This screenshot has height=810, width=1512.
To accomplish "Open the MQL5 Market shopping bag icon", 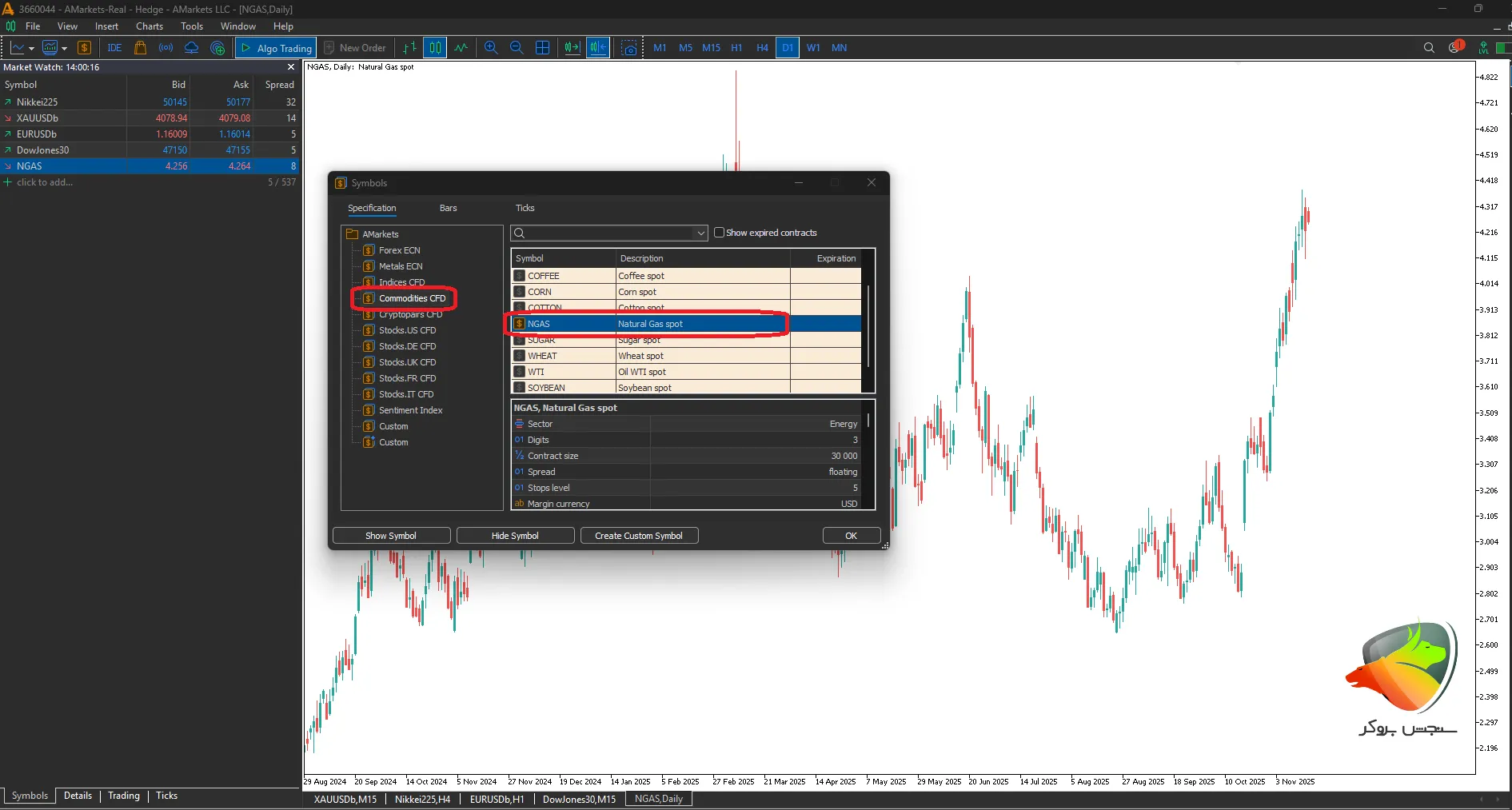I will (140, 48).
